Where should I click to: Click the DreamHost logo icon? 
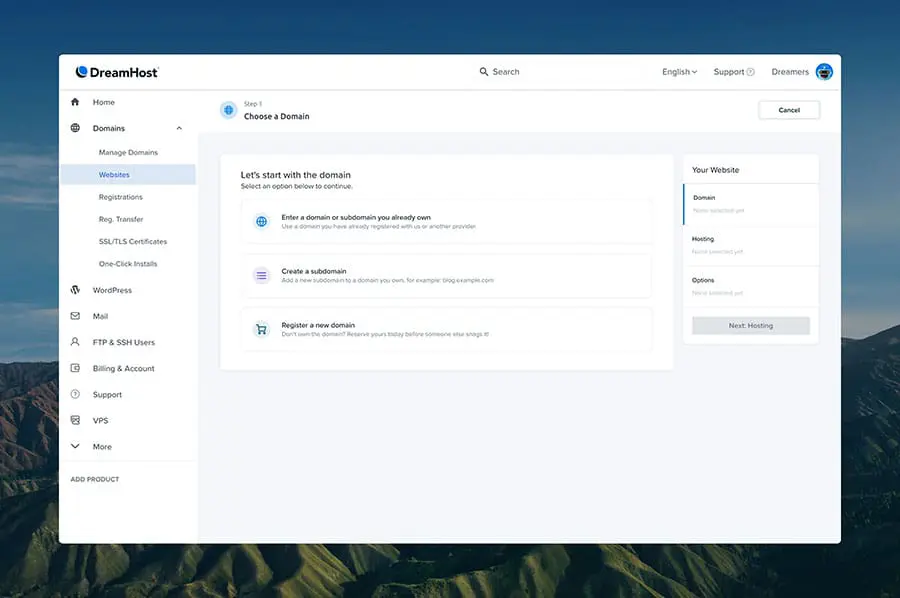[x=82, y=72]
